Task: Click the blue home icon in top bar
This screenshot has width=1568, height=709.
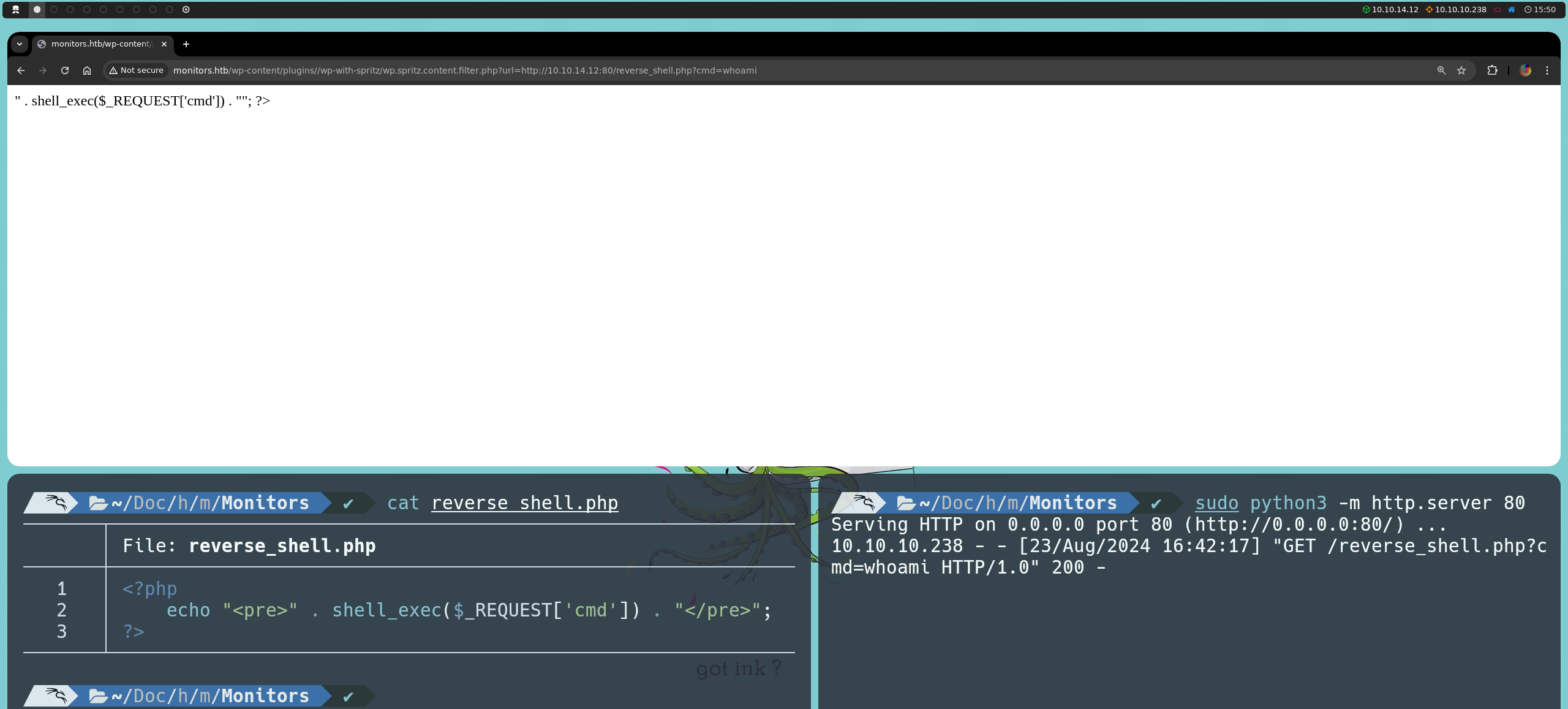Action: pos(1511,10)
